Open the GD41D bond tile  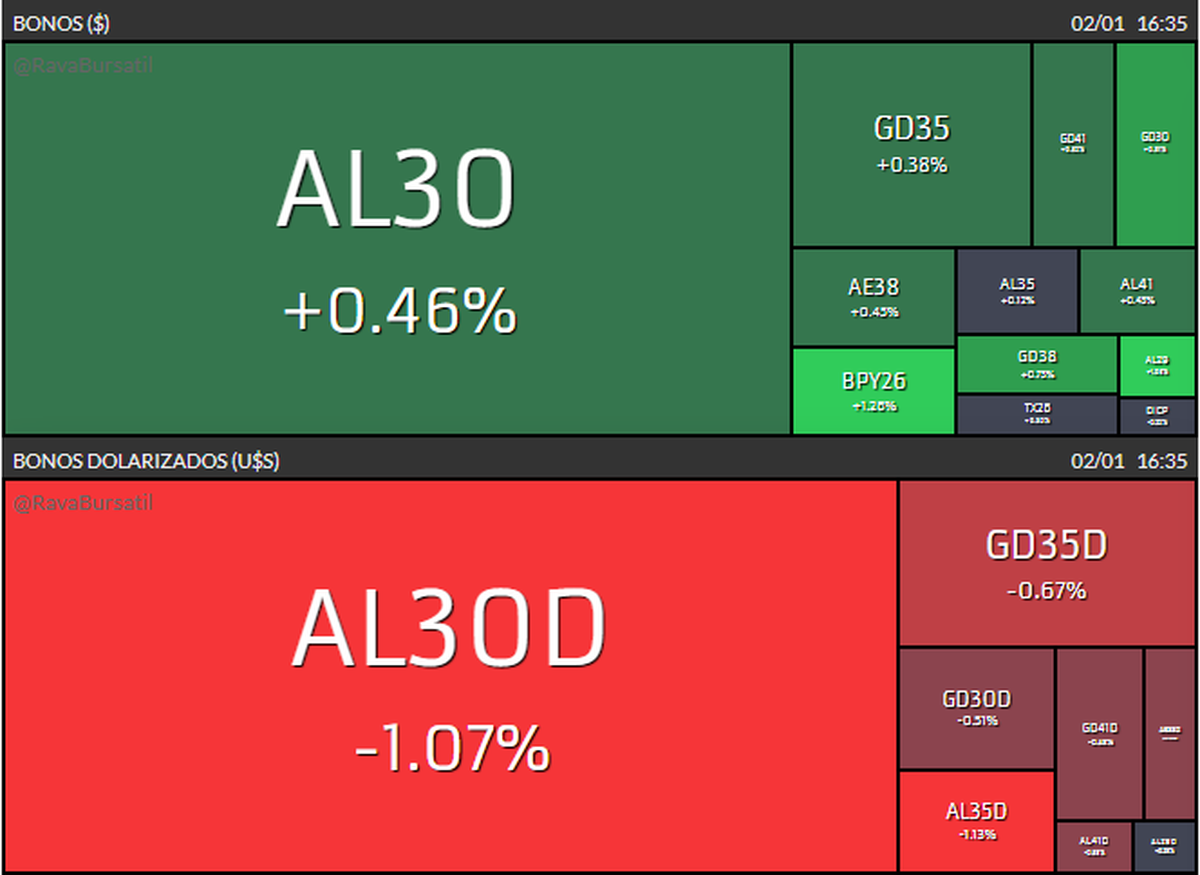coord(1100,734)
